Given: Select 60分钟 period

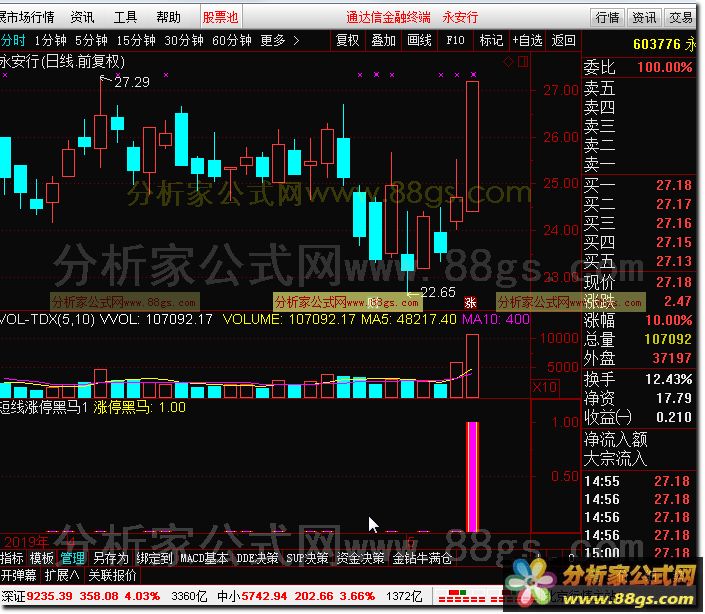Looking at the screenshot, I should point(232,40).
